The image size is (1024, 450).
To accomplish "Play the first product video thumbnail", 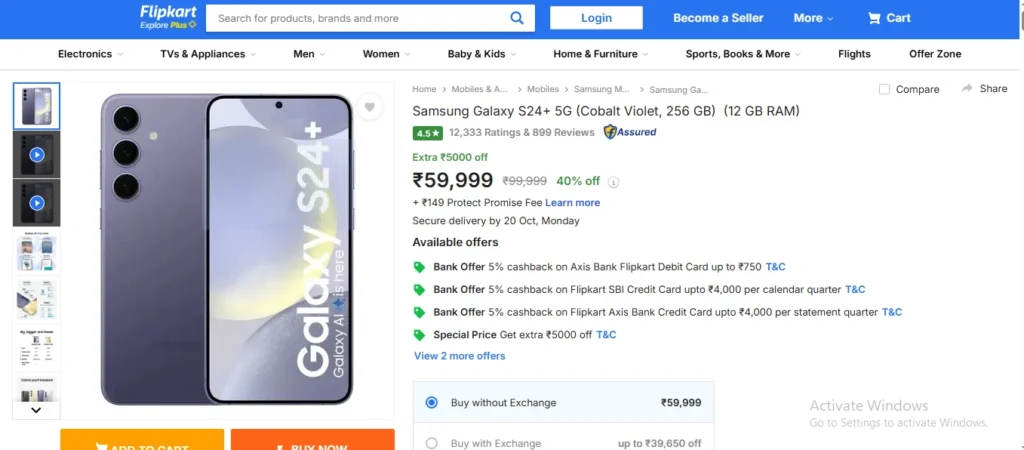I will click(x=37, y=155).
